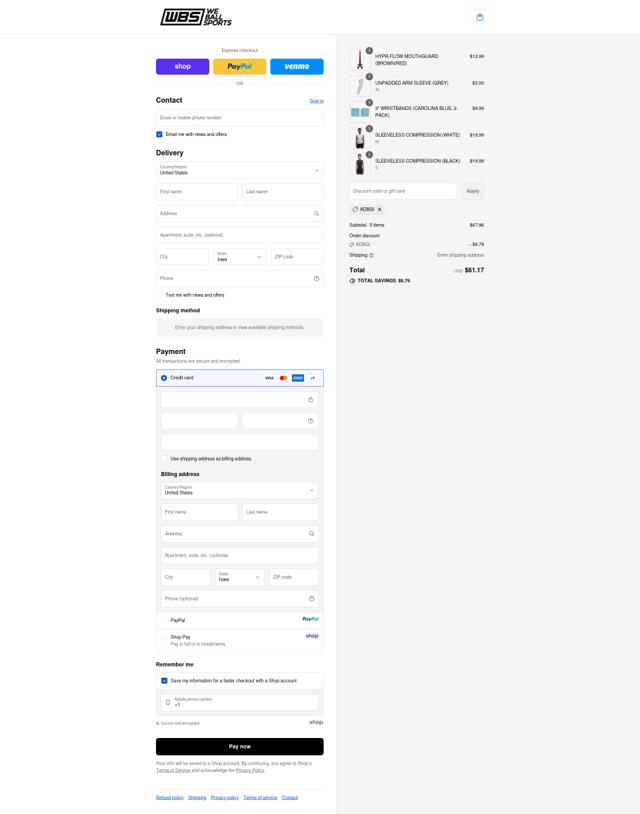Click the more card brands +4 icon
The image size is (640, 814).
pyautogui.click(x=312, y=378)
